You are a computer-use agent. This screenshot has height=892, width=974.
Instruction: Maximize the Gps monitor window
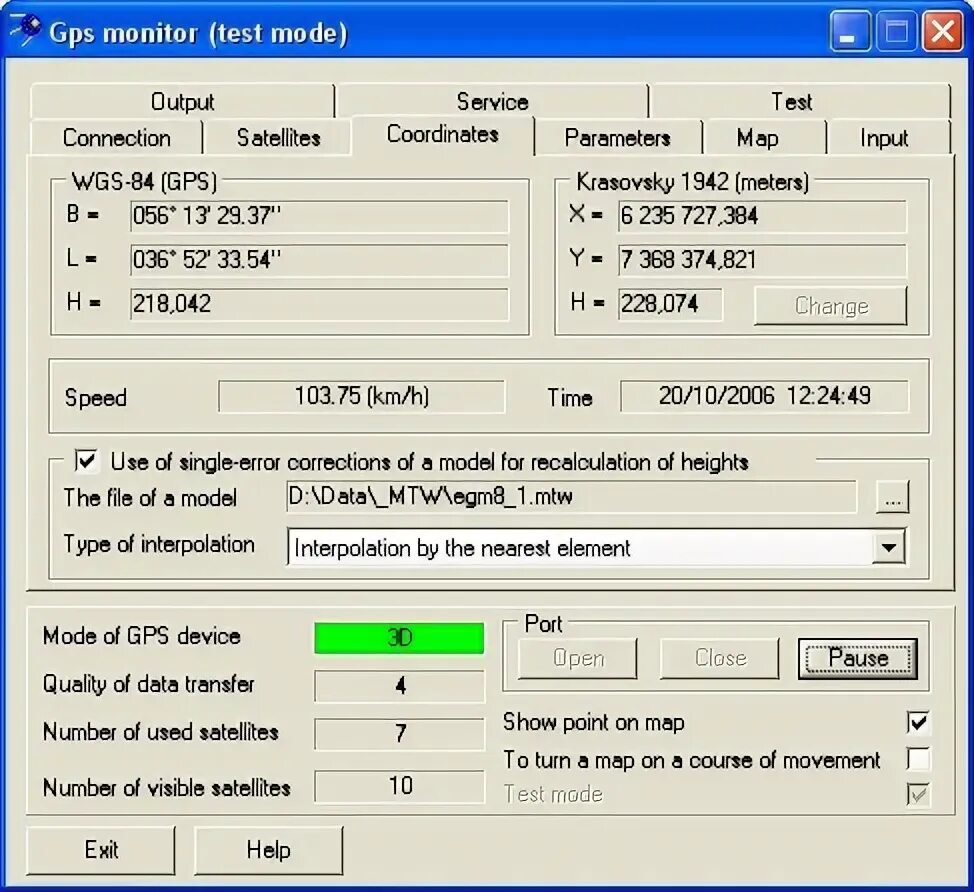pyautogui.click(x=896, y=31)
